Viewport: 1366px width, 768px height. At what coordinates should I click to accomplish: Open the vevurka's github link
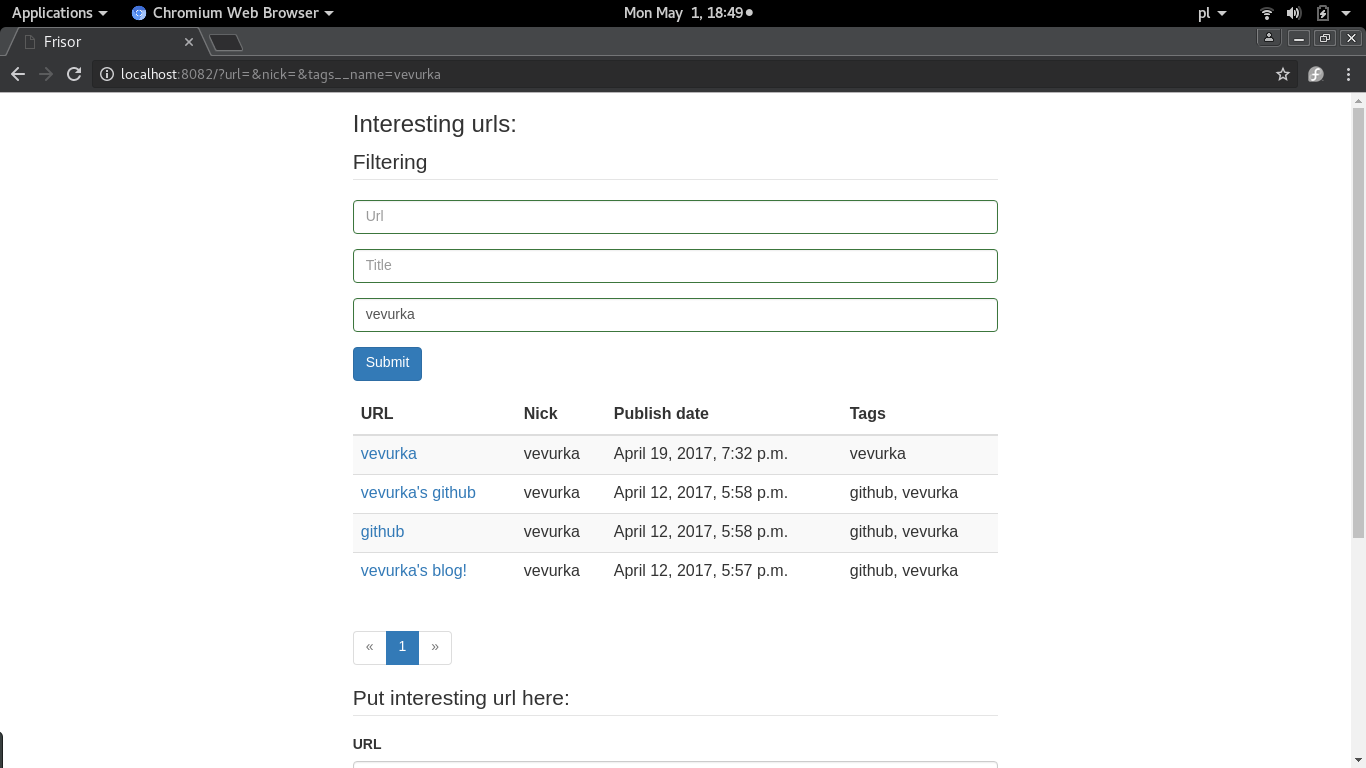tap(418, 492)
